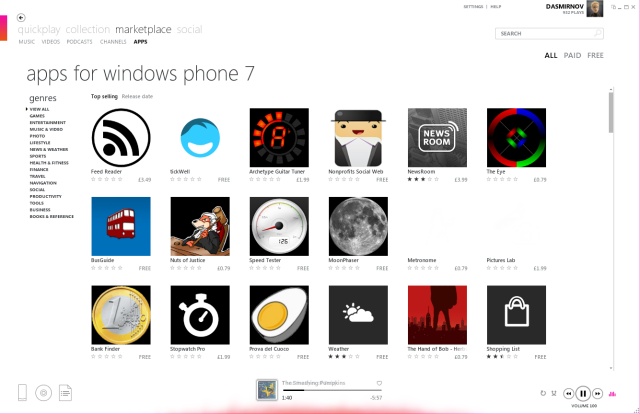Click the user profile picture
Viewport: 640px width, 414px height.
(595, 9)
